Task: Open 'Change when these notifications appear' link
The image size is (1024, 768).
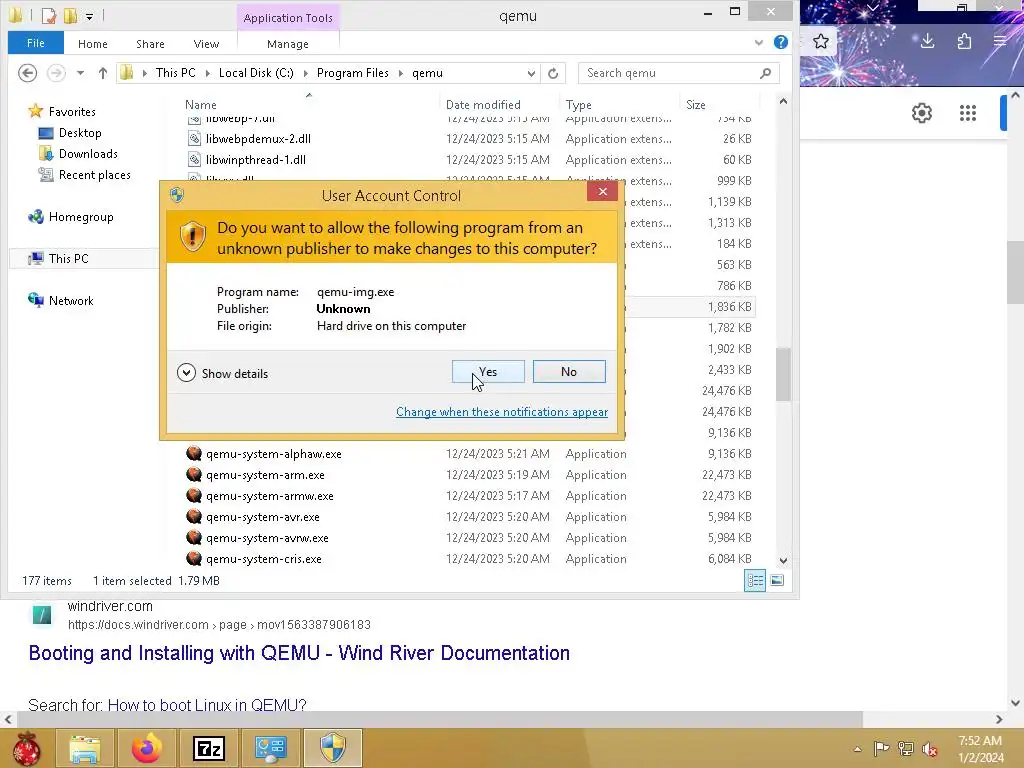Action: coord(502,412)
